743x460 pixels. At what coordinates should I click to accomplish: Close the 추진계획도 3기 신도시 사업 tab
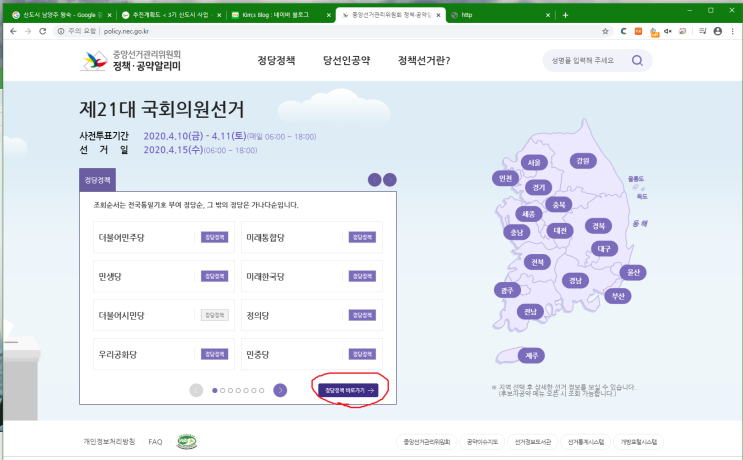[219, 15]
